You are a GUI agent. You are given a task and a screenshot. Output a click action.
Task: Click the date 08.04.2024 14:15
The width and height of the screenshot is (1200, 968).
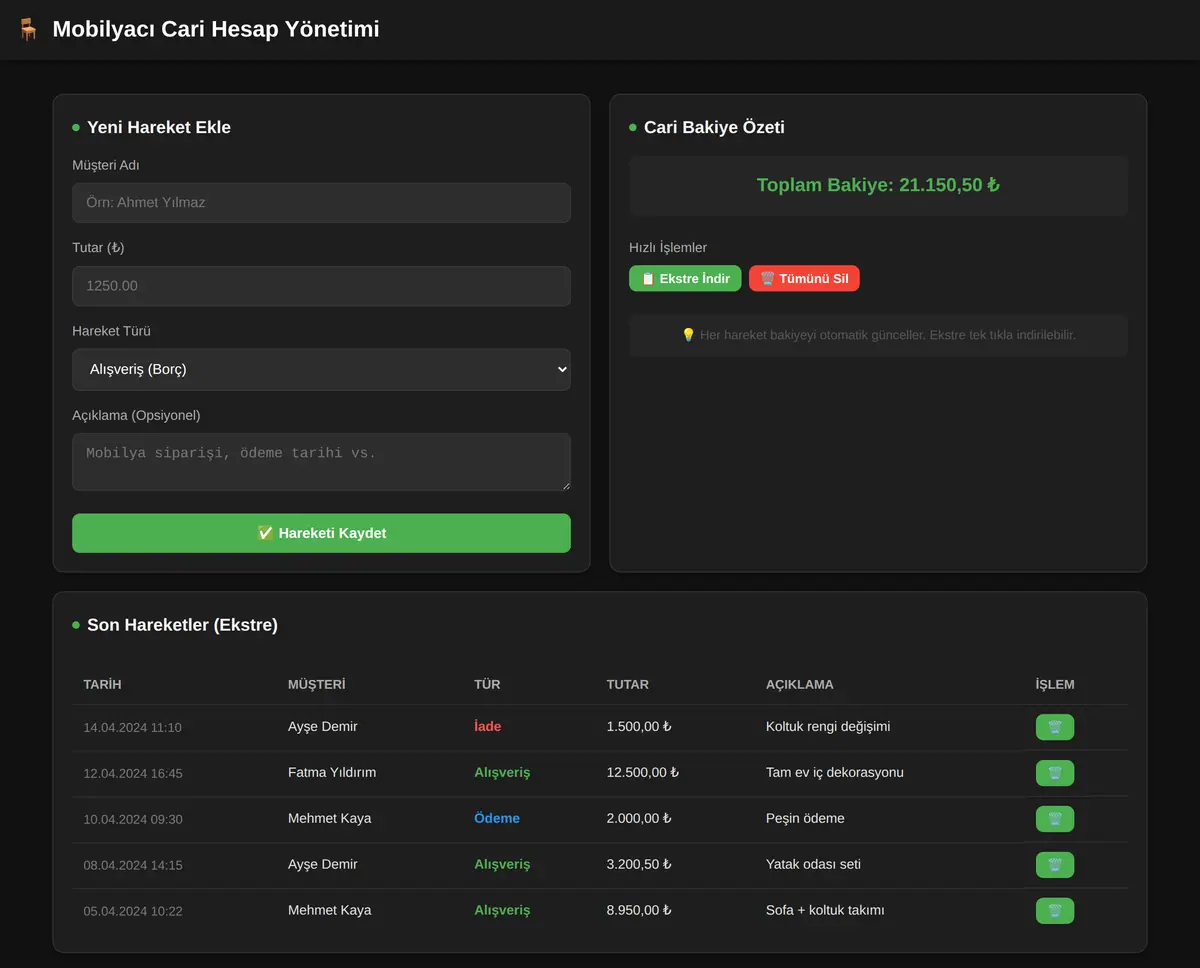(132, 866)
